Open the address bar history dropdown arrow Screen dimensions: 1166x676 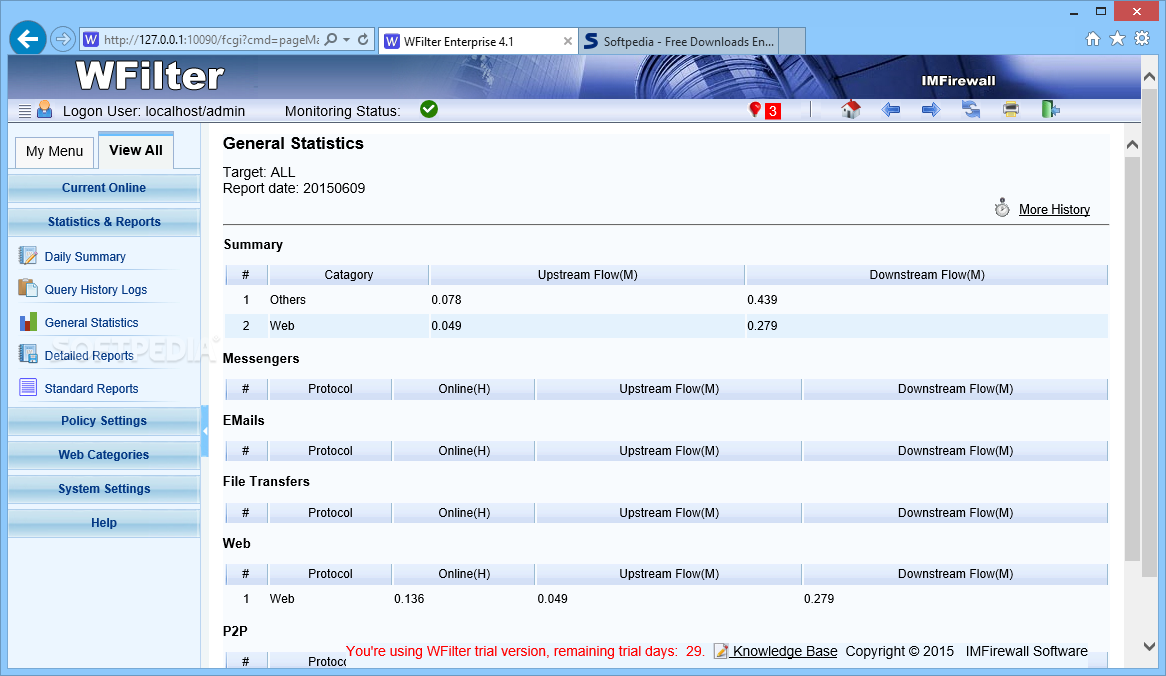(x=347, y=39)
